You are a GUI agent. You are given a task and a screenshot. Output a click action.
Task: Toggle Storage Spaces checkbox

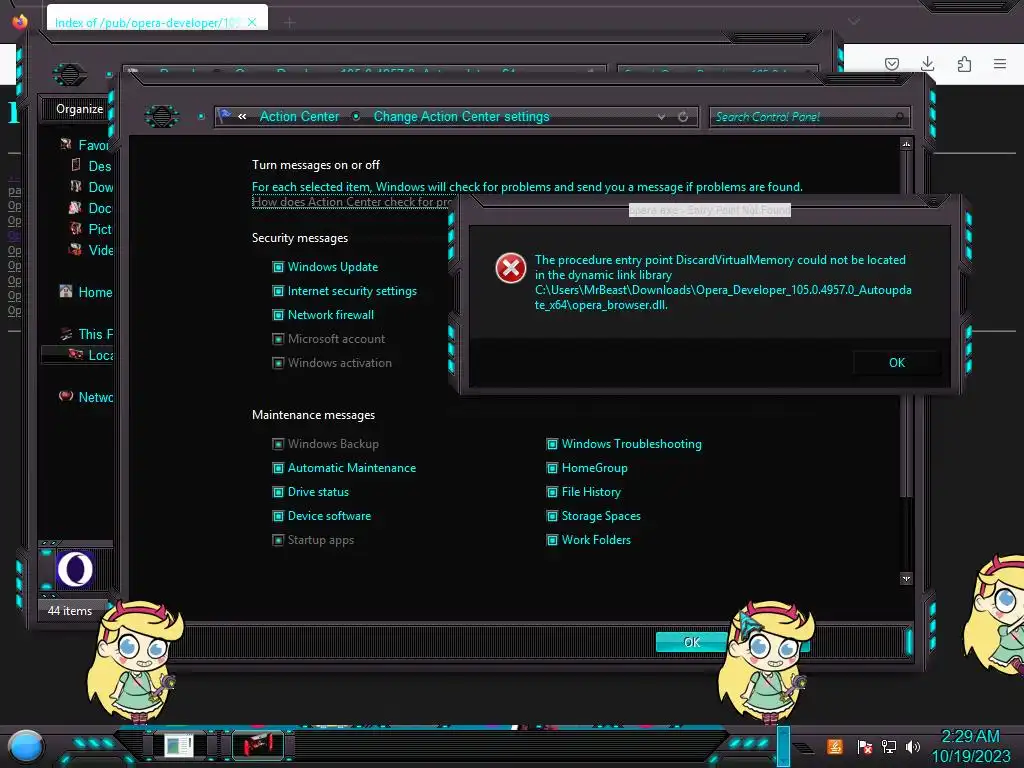pos(552,516)
